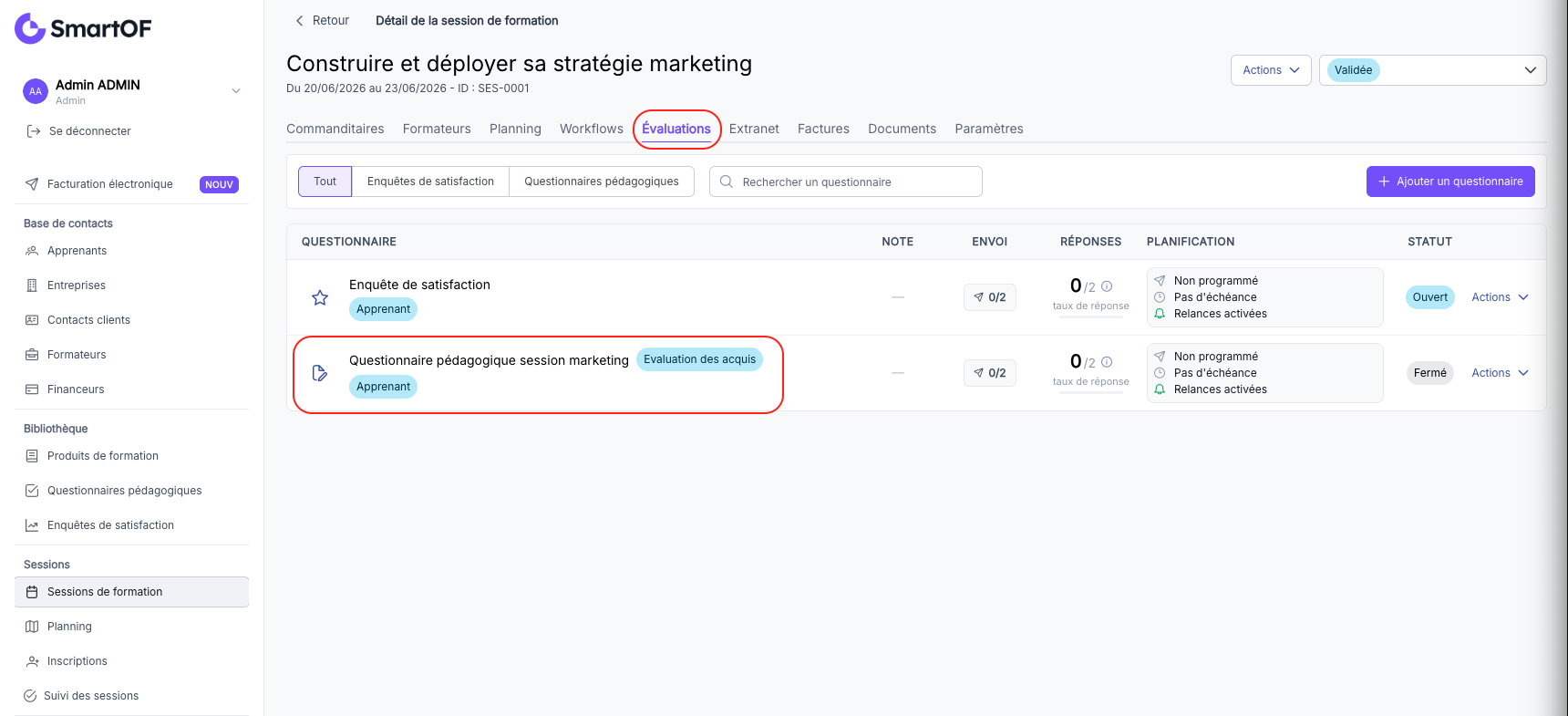
Task: Filter by Enquêtes de satisfaction
Action: [430, 182]
